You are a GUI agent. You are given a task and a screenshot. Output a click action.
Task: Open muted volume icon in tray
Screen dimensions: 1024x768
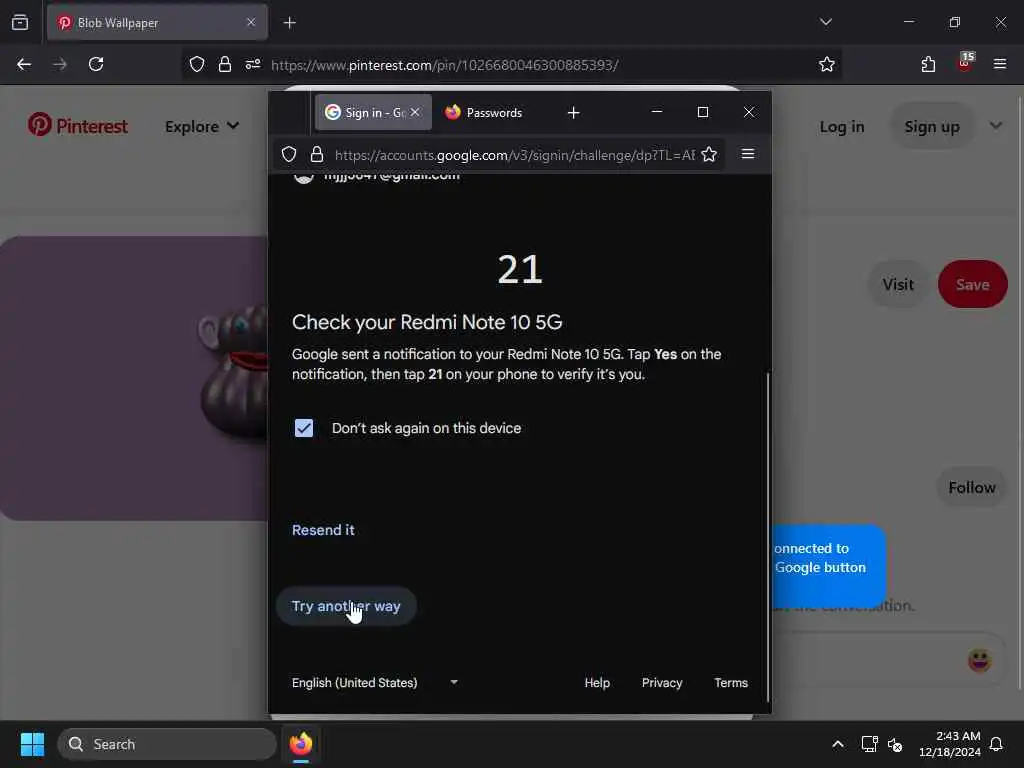tap(895, 744)
